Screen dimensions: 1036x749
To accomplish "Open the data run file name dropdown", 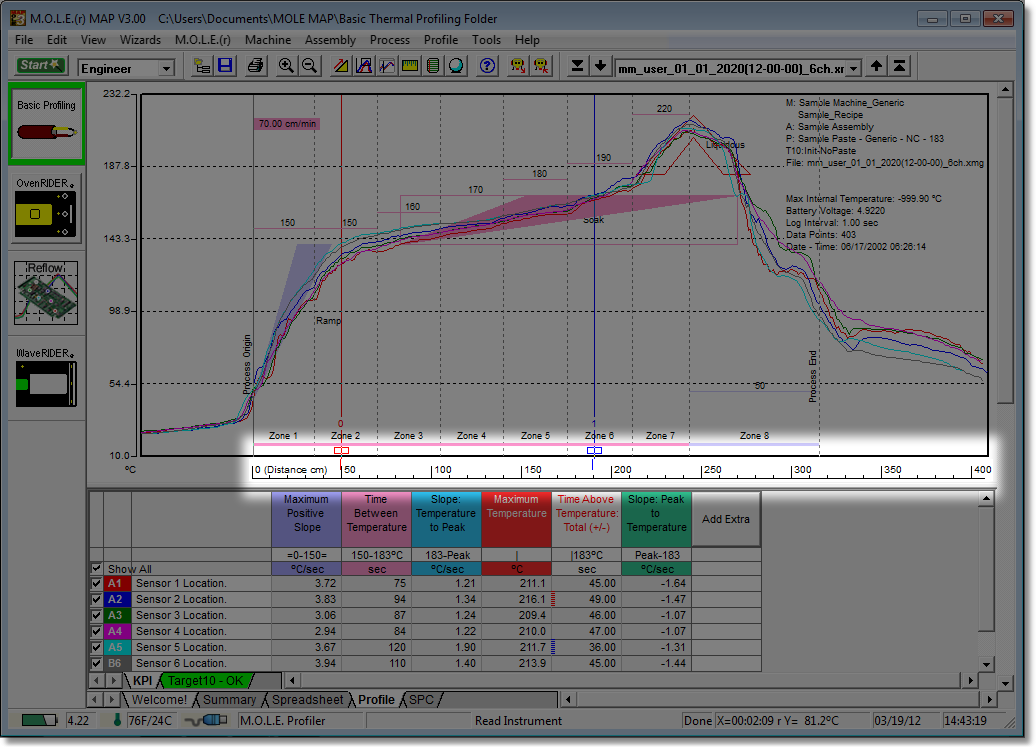I will coord(854,68).
